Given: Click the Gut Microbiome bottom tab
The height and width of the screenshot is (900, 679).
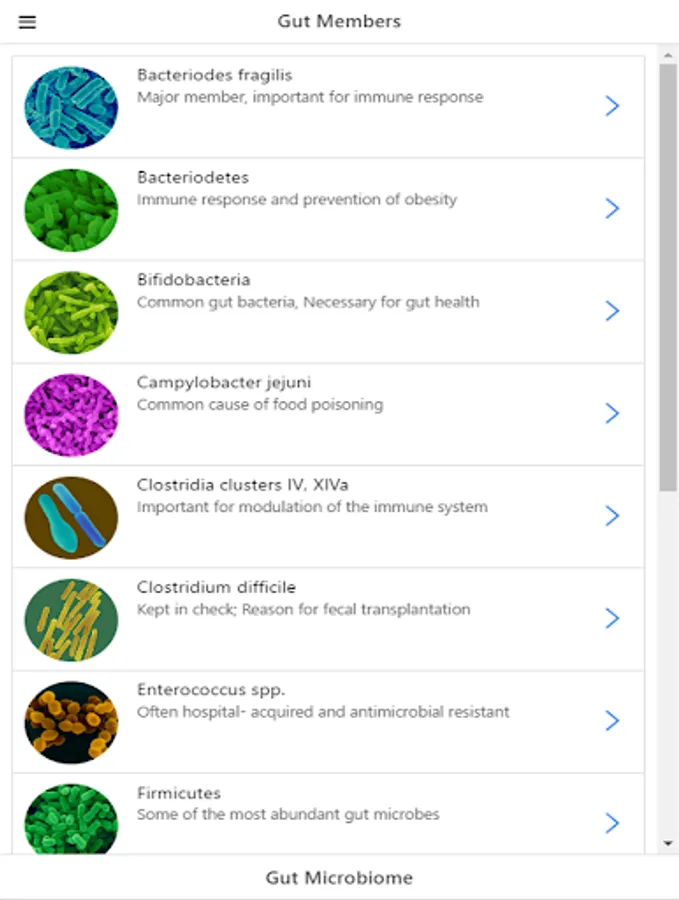Looking at the screenshot, I should point(339,878).
